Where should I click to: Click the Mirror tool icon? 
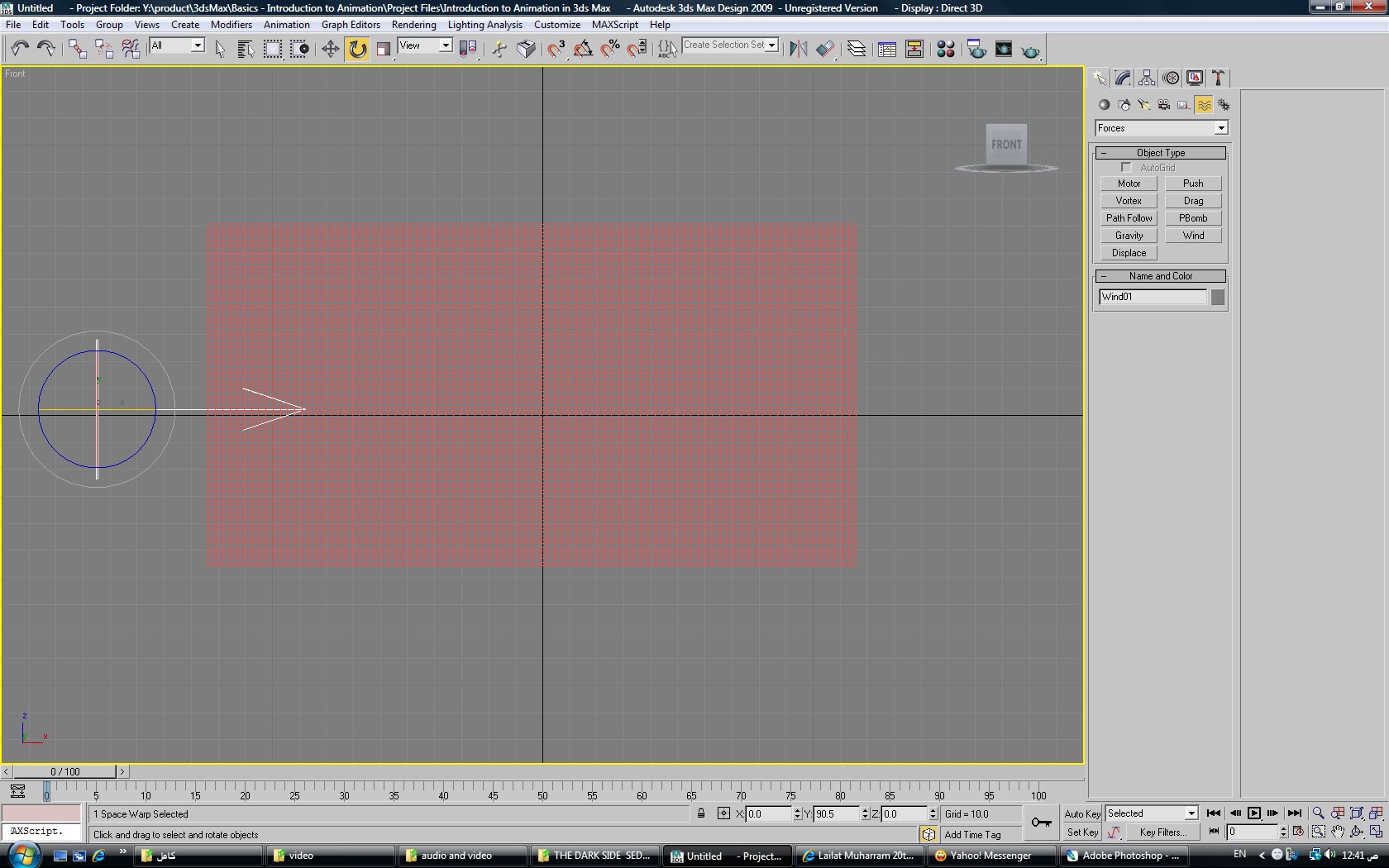tap(798, 50)
